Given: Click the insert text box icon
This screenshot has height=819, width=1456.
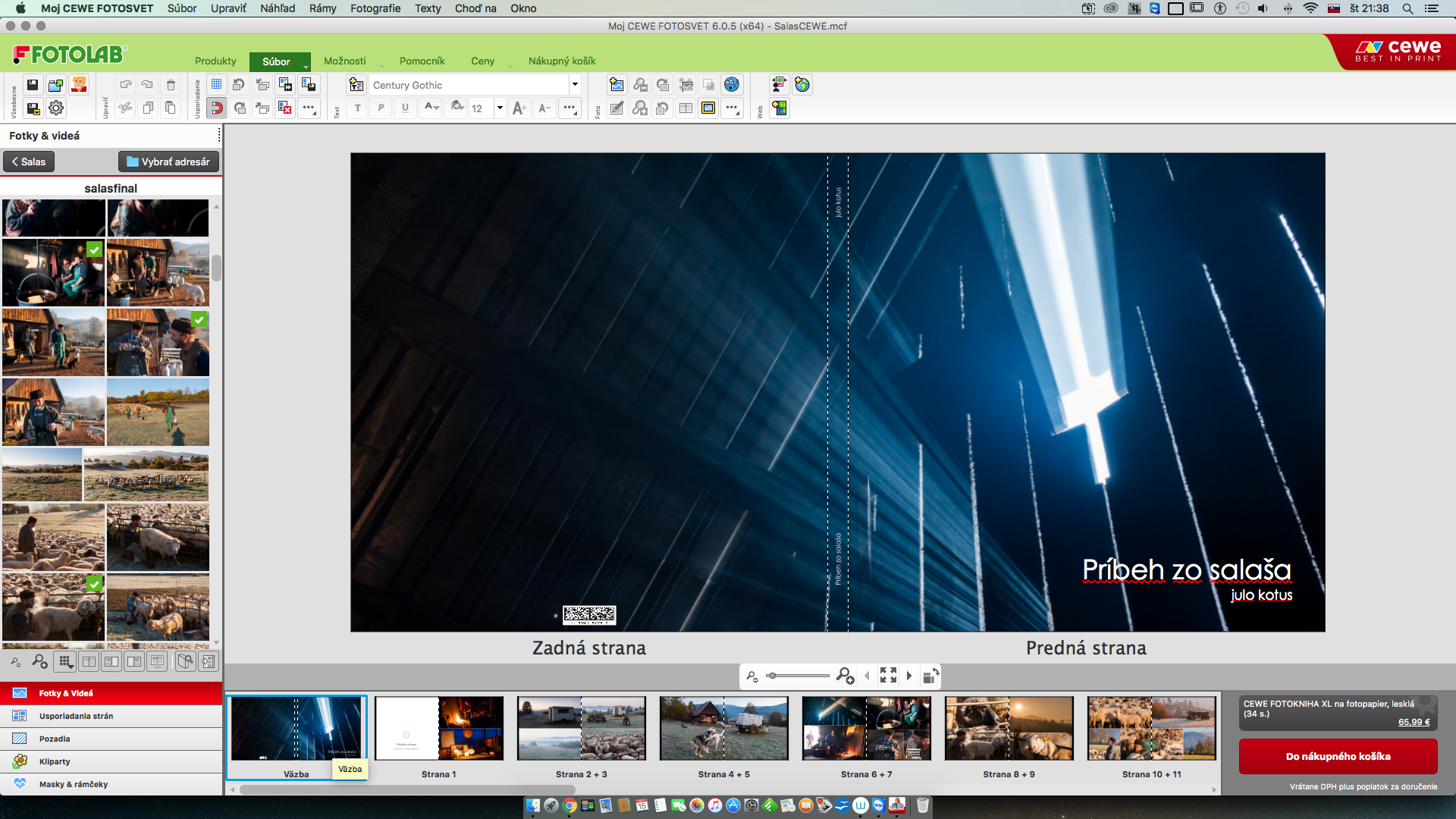Looking at the screenshot, I should (x=357, y=85).
